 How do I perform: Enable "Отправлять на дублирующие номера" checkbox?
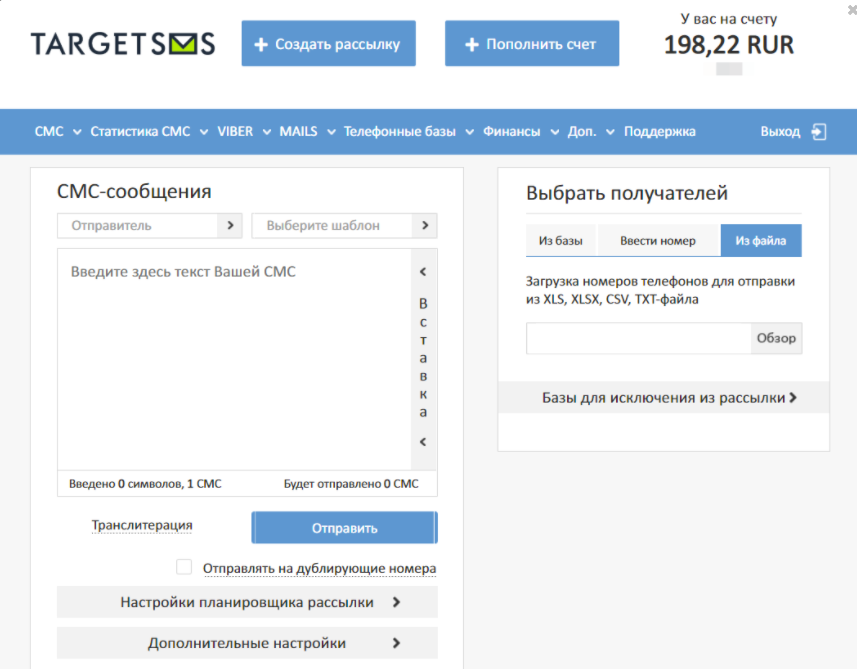pos(184,566)
